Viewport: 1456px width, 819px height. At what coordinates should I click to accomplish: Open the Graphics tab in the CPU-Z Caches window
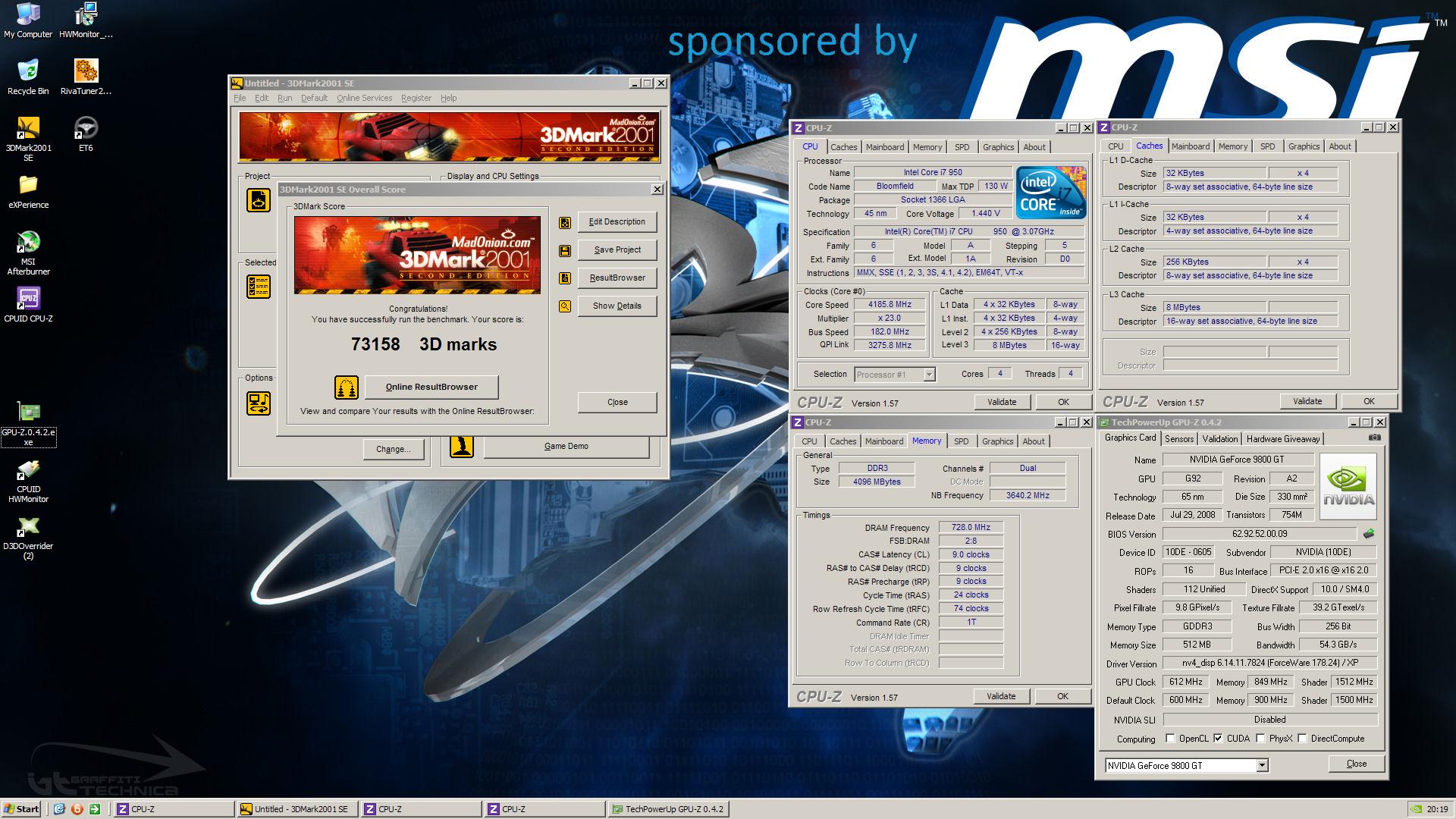point(1304,146)
